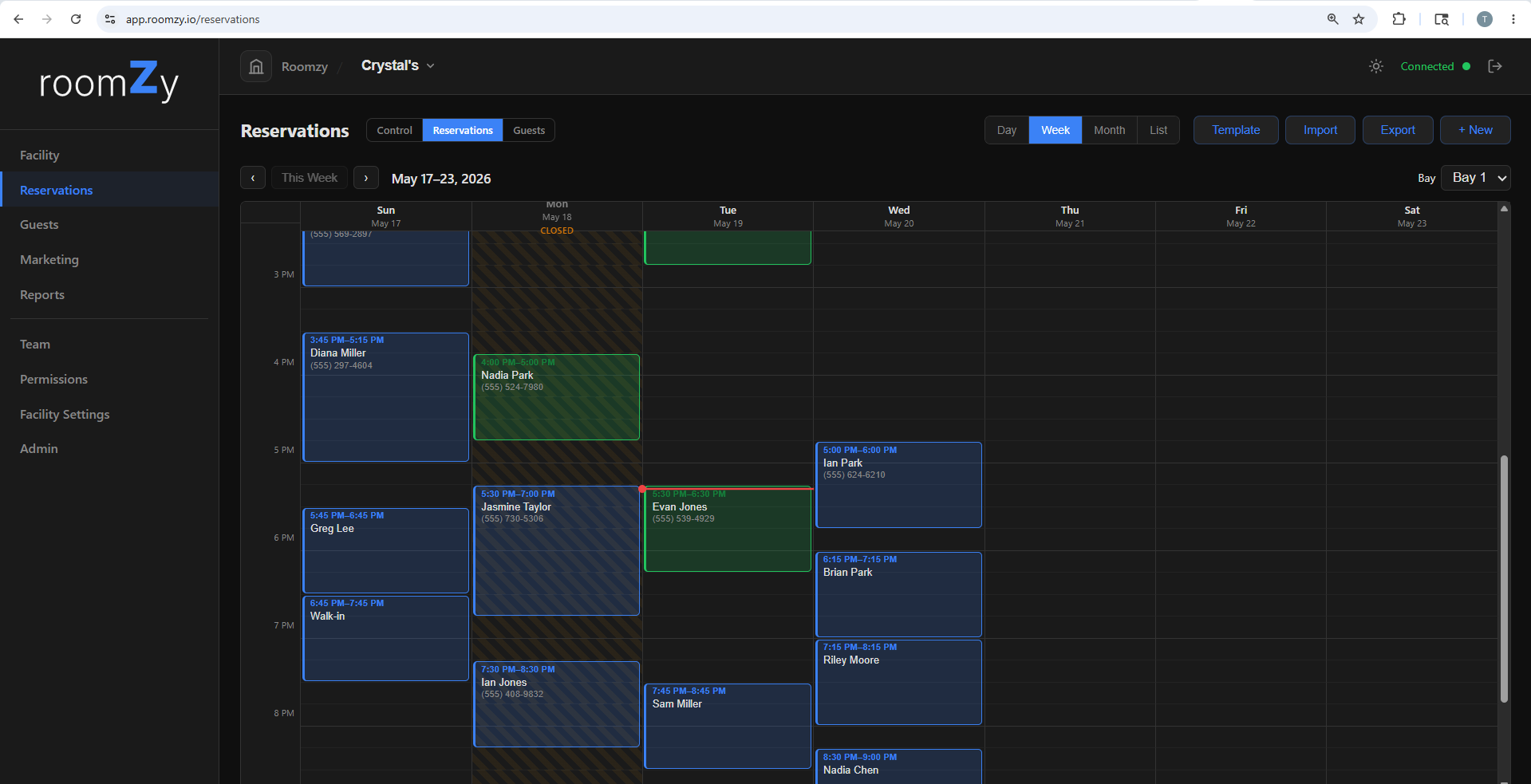Open Greg Lee 5:45 PM reservation
The width and height of the screenshot is (1531, 784).
point(386,550)
